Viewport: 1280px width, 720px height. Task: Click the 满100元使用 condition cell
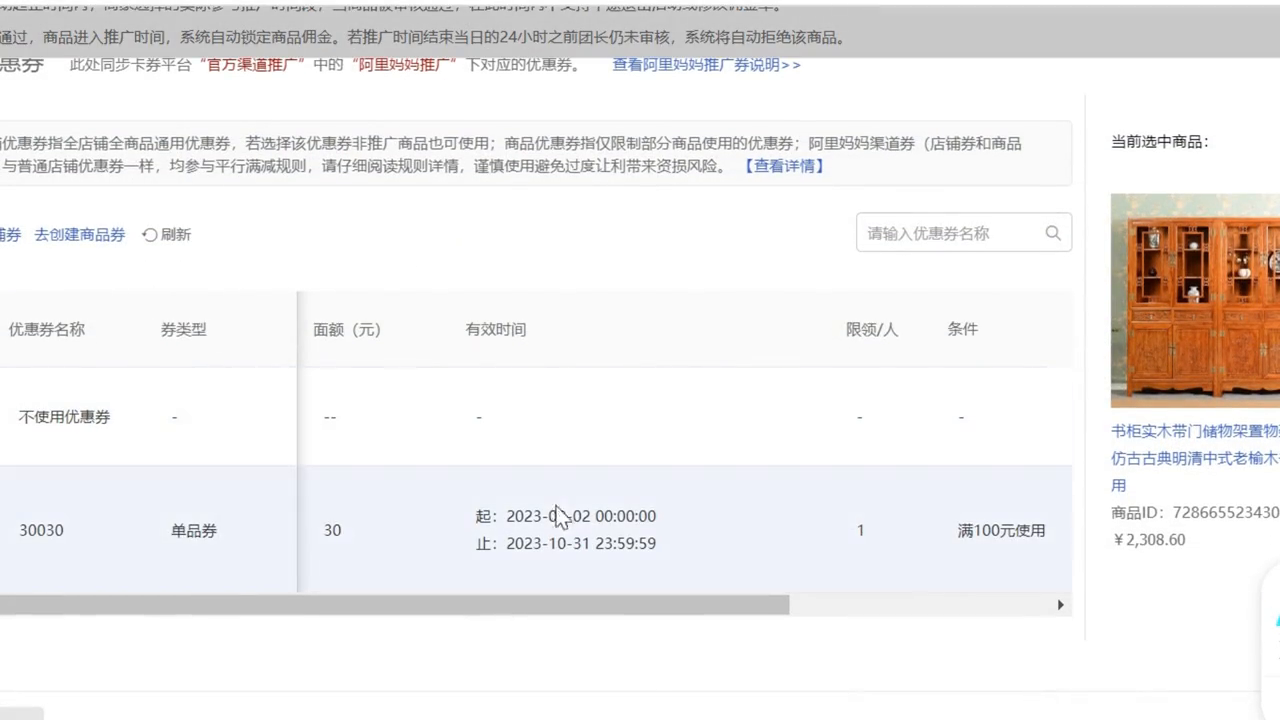(x=1001, y=531)
